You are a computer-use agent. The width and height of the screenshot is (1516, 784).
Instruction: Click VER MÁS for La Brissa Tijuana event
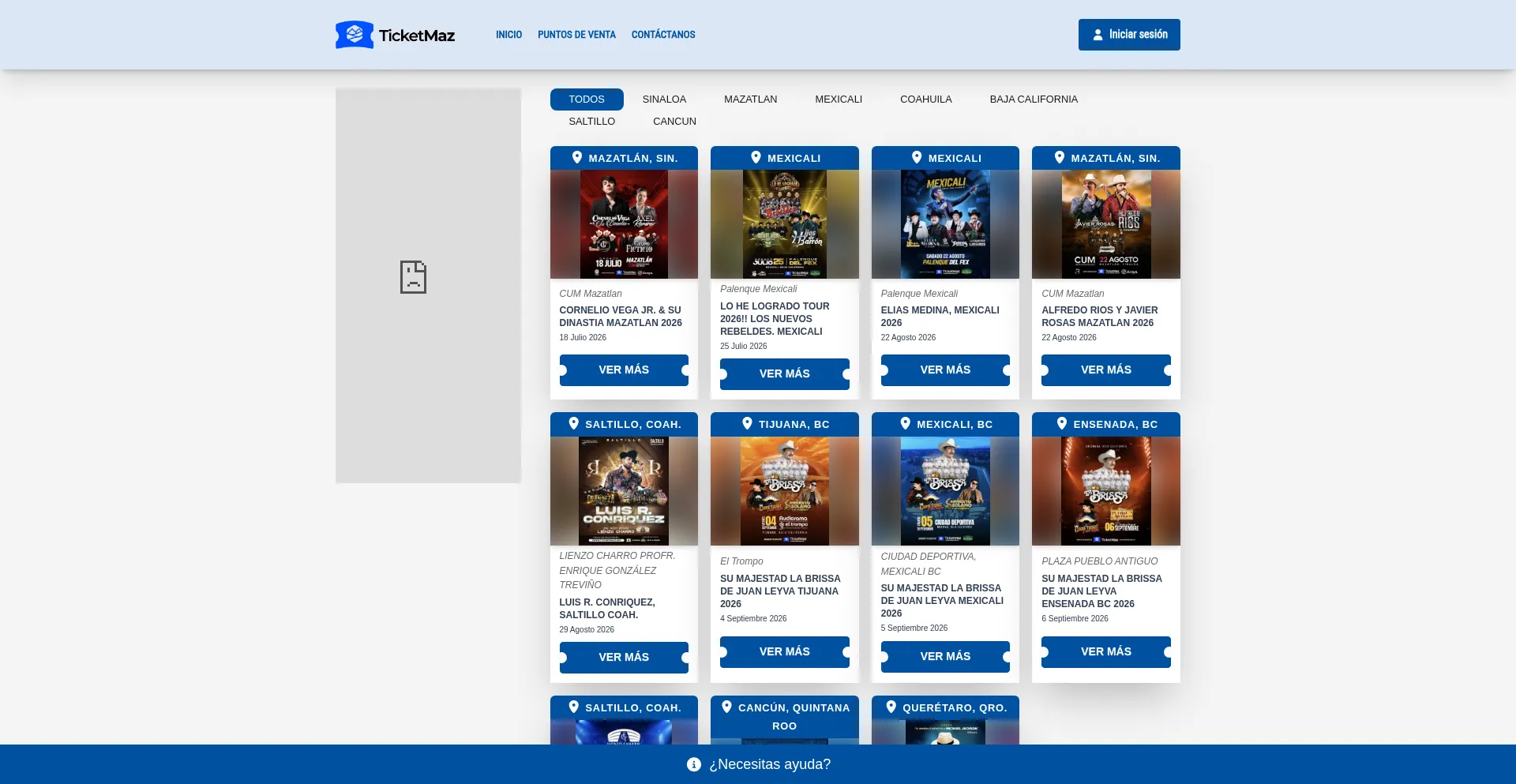[785, 652]
